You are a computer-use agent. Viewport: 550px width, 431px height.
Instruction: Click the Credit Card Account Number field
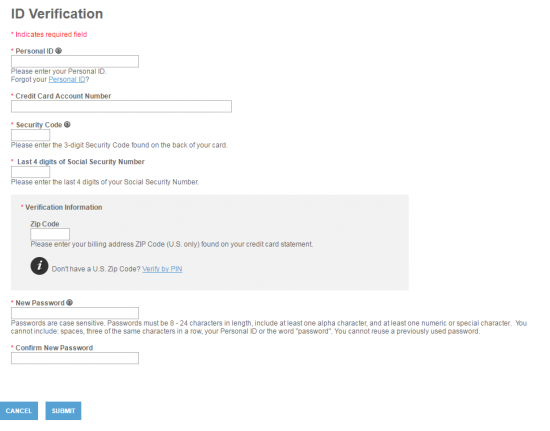121,106
